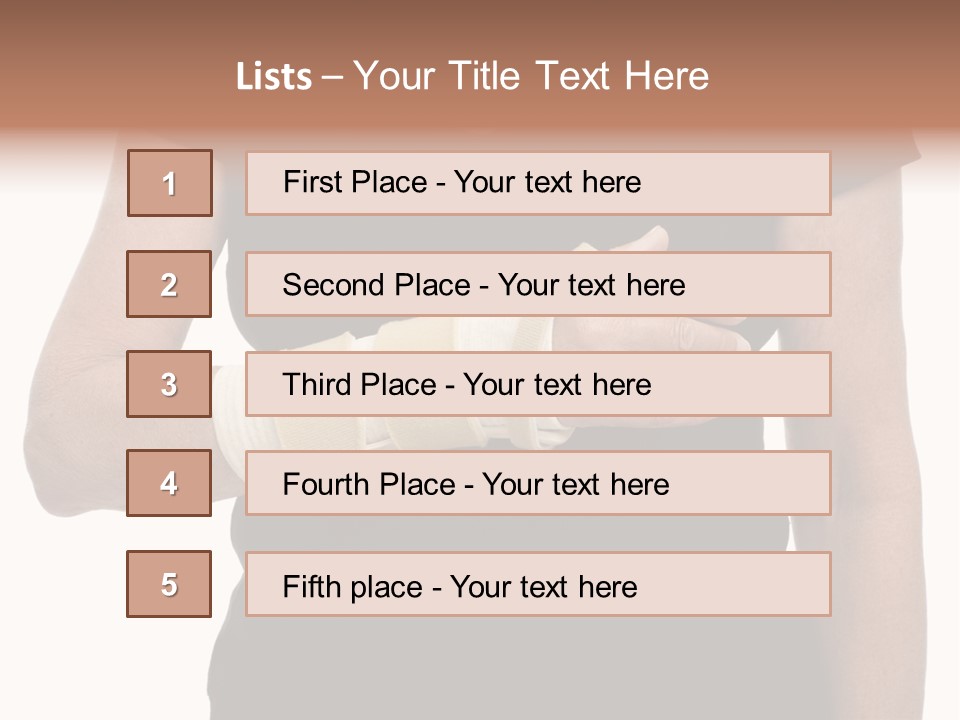Click the "Second Place - Your text here" bar
Image resolution: width=960 pixels, height=720 pixels.
(538, 284)
